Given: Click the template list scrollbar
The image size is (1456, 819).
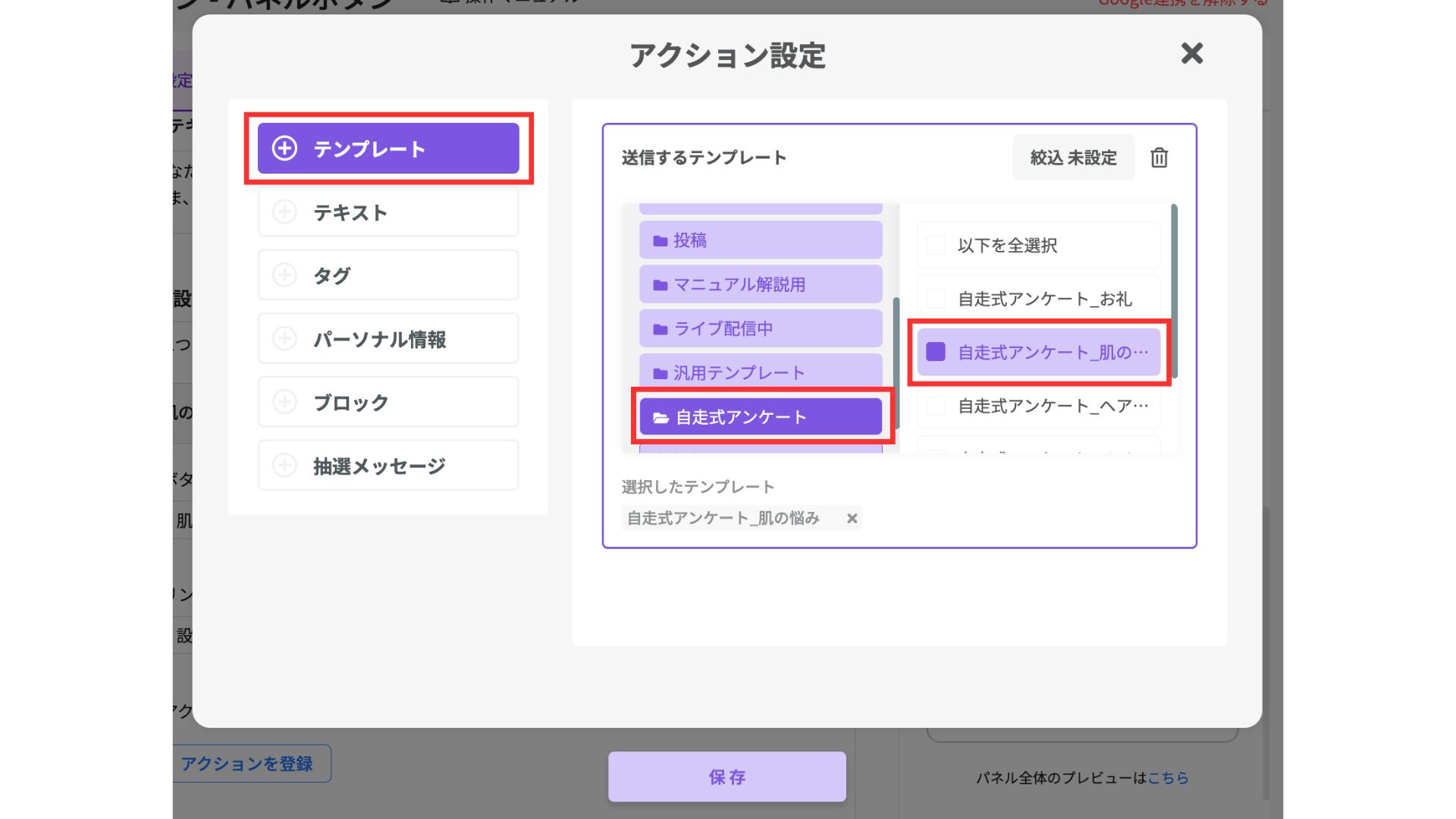Looking at the screenshot, I should click(x=1174, y=291).
